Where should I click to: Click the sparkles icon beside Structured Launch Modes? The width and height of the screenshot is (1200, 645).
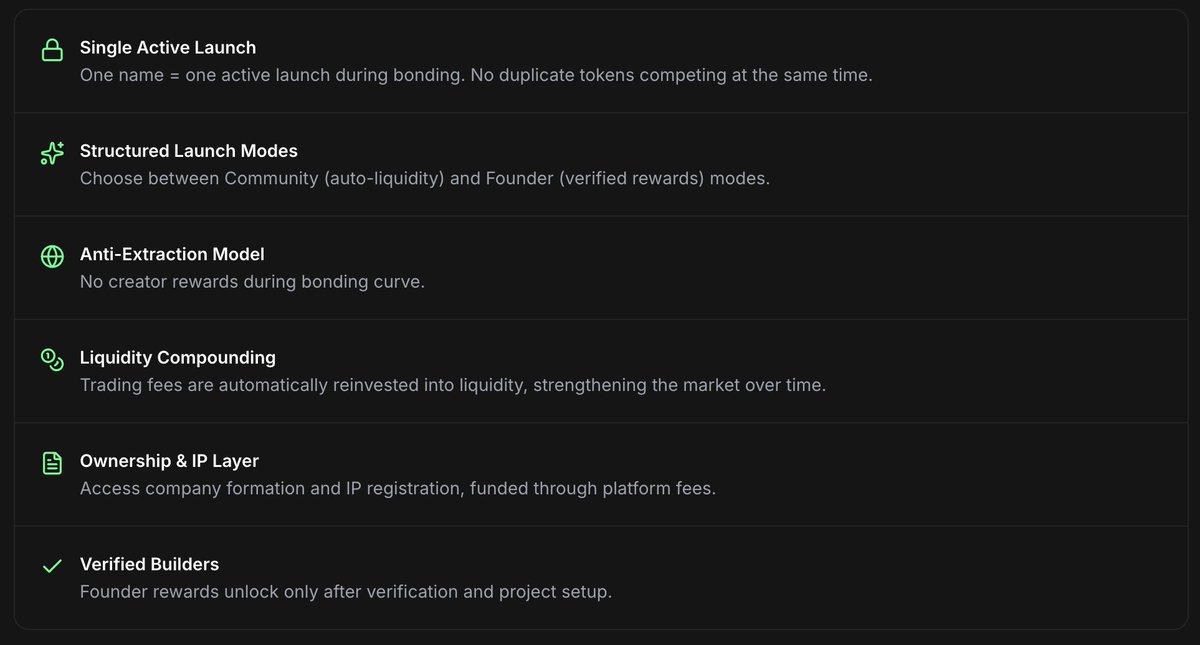coord(52,153)
